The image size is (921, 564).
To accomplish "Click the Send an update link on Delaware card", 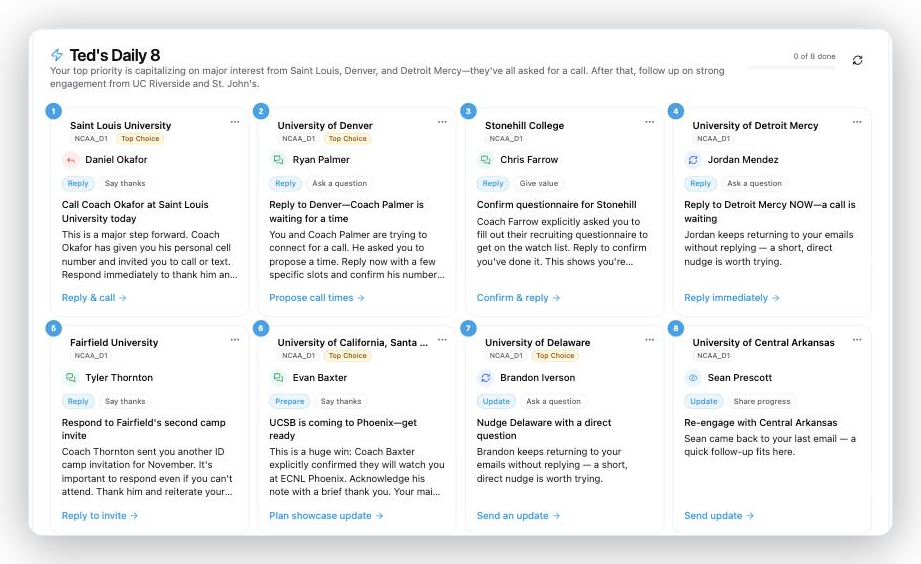I will point(518,516).
